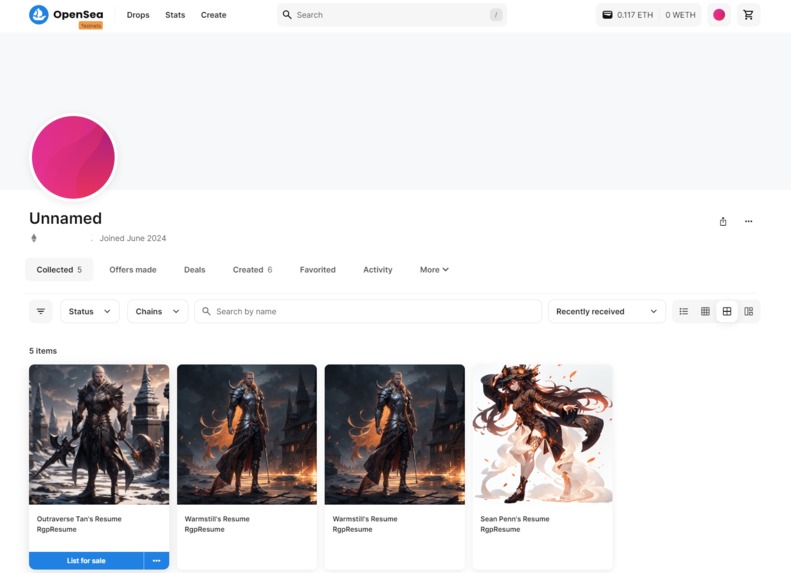Focus the Search by name field
This screenshot has width=791, height=573.
click(368, 311)
